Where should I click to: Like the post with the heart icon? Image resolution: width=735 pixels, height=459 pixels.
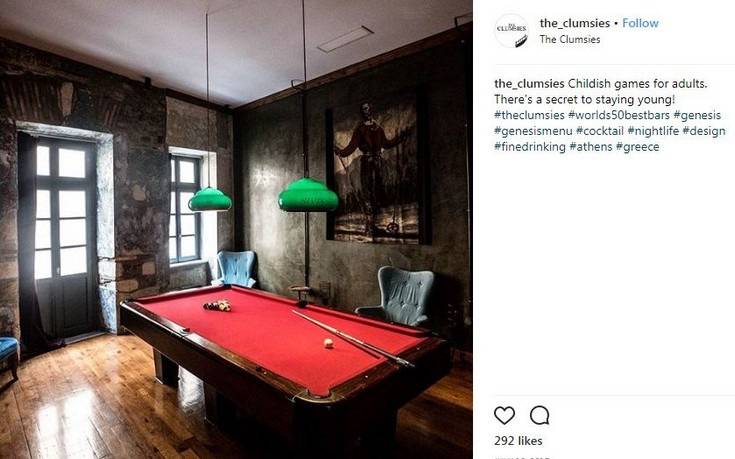click(x=504, y=415)
